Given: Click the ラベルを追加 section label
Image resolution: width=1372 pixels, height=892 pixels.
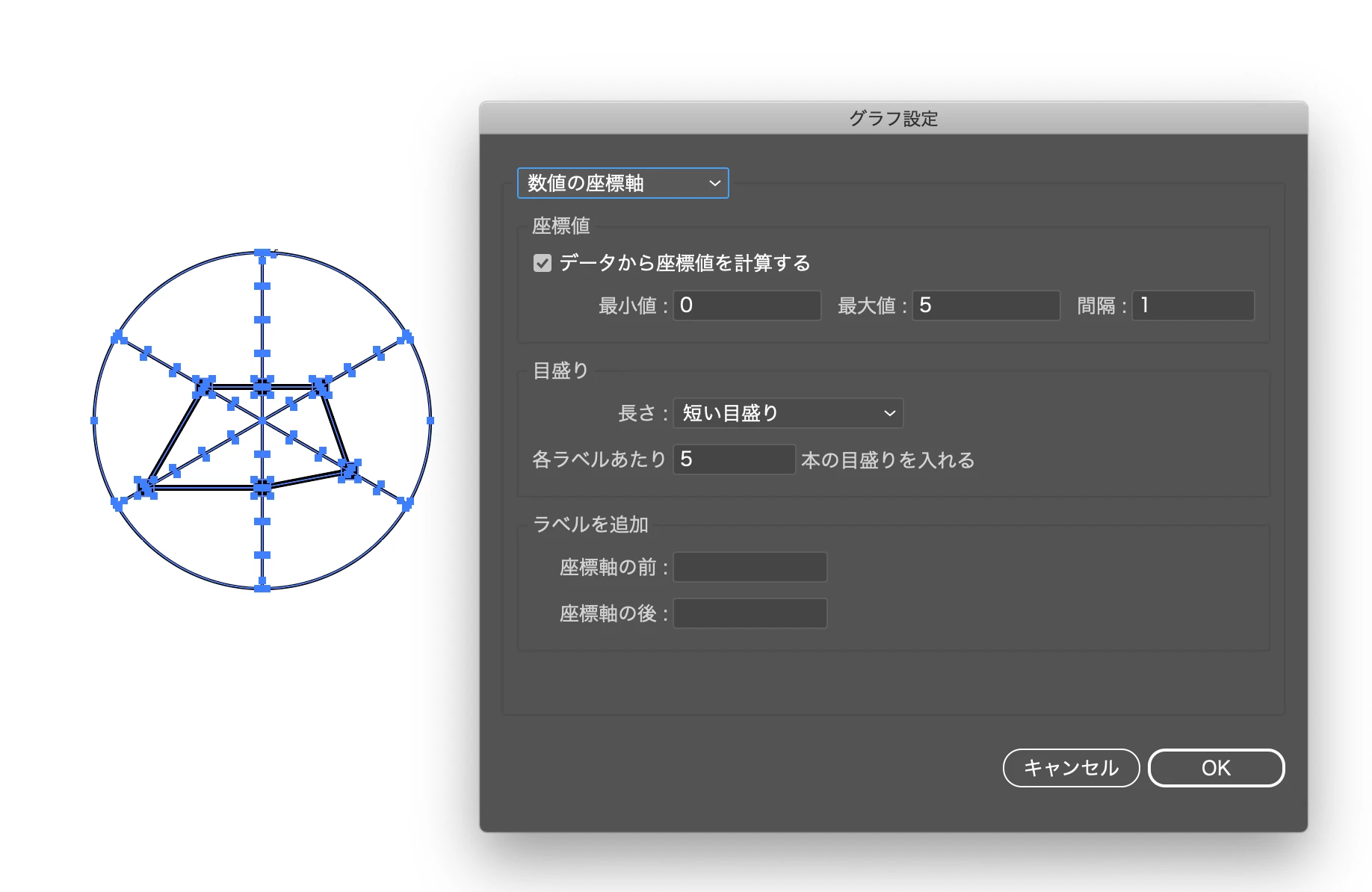Looking at the screenshot, I should (590, 524).
